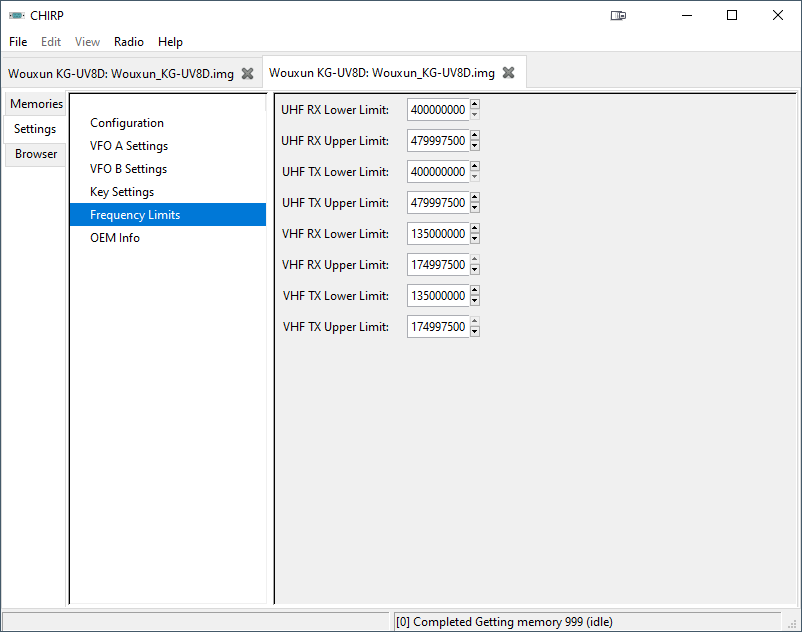The height and width of the screenshot is (632, 802).
Task: Click VHF TX Lower Limit value field
Action: coord(438,296)
